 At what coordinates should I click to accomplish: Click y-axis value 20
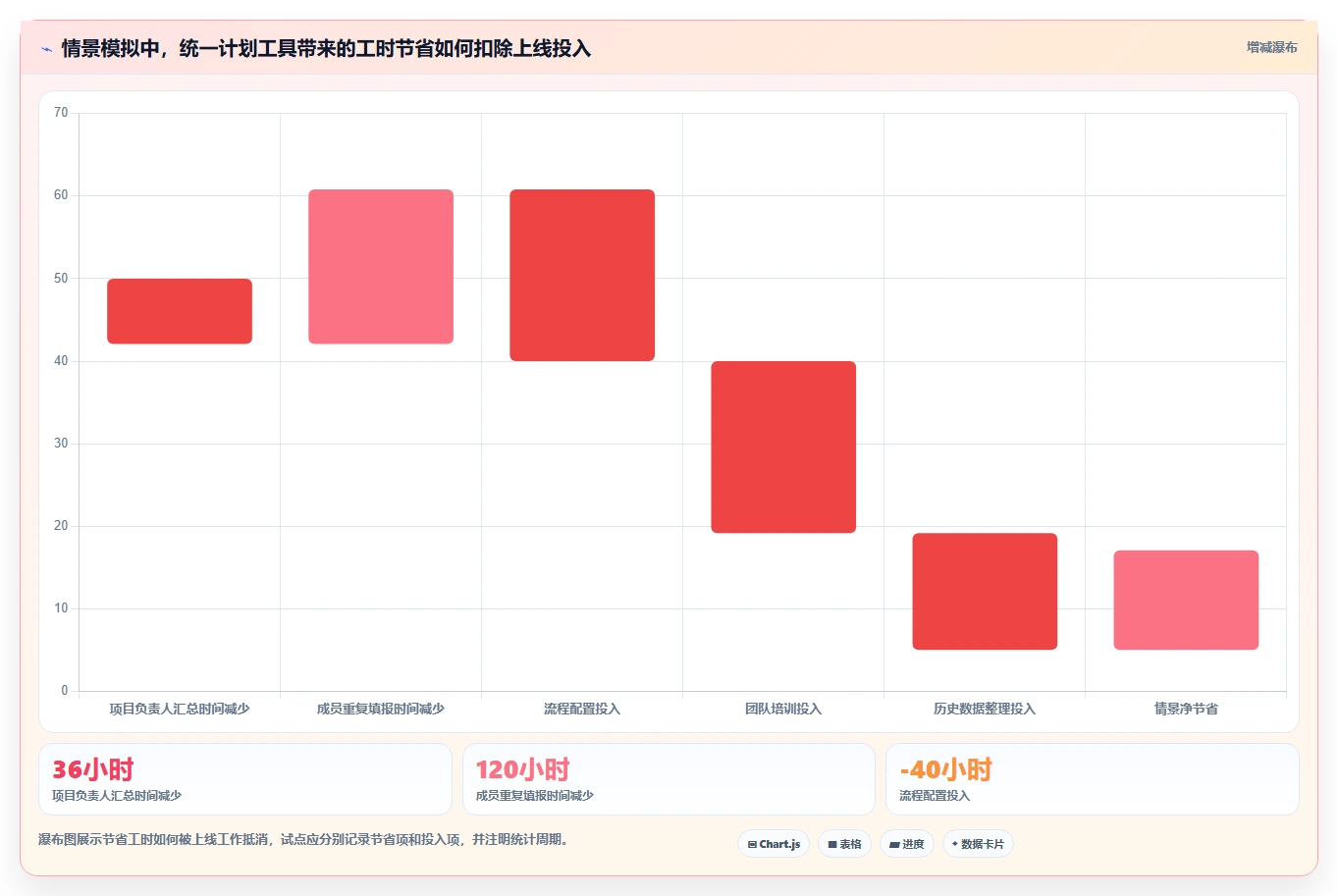[61, 526]
